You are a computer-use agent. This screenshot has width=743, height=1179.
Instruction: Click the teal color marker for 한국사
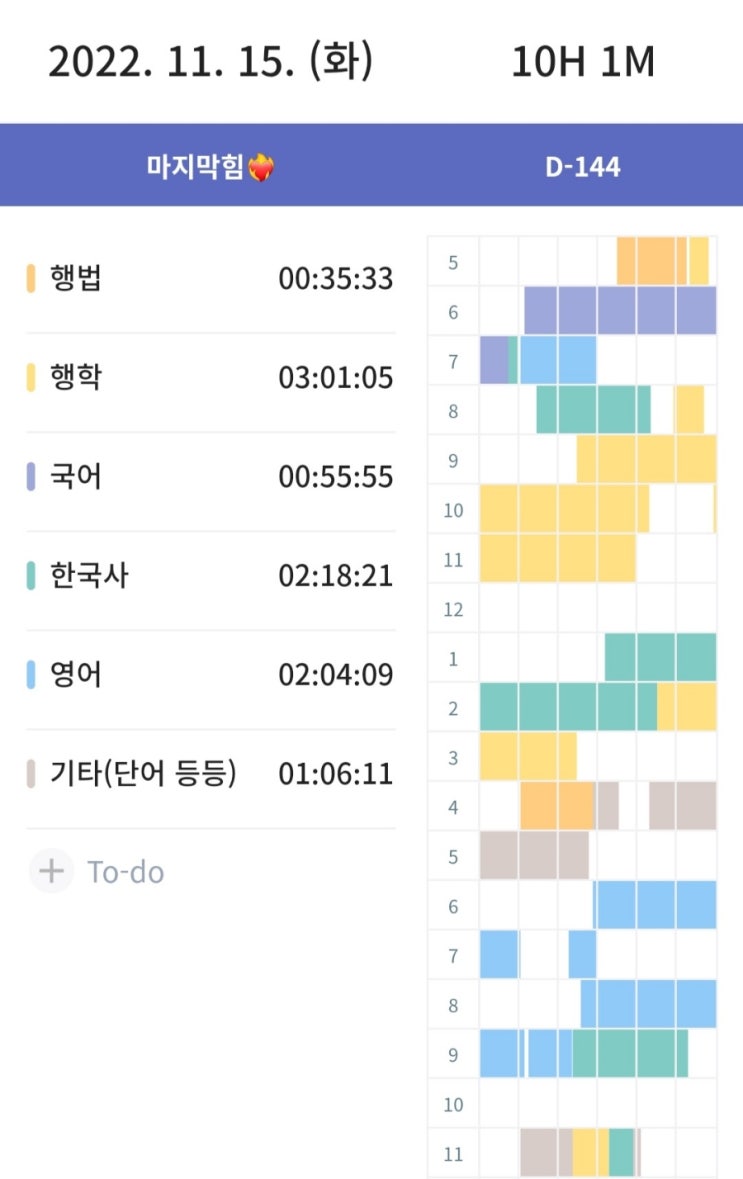click(x=31, y=576)
